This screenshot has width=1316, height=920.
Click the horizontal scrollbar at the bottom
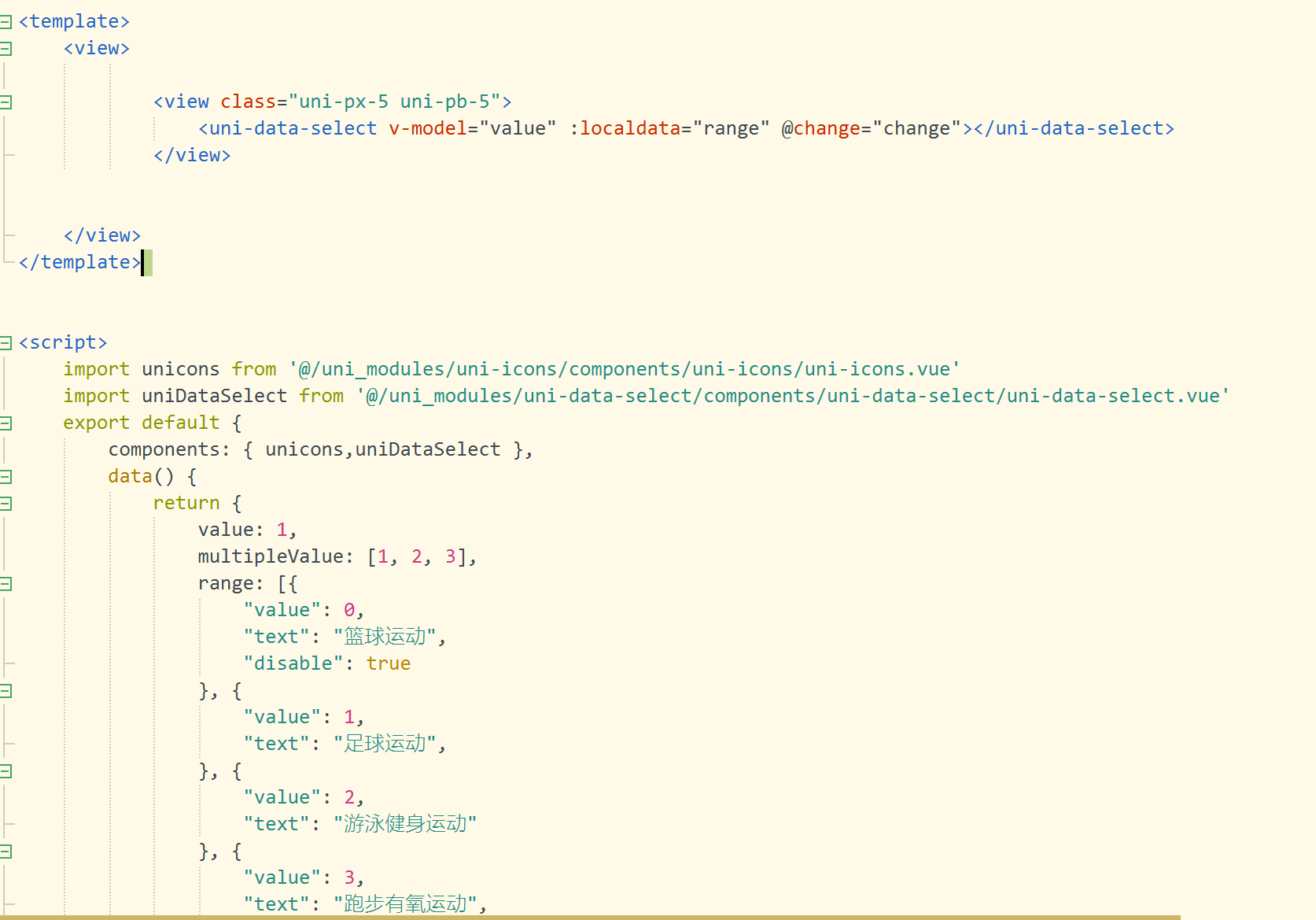(x=590, y=917)
